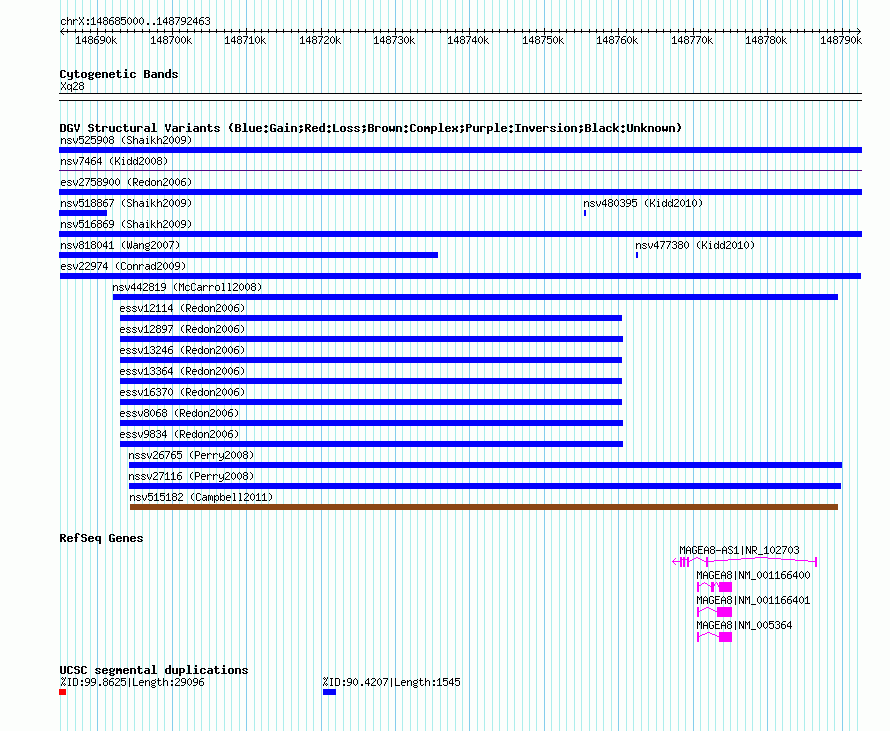890x731 pixels.
Task: Open the Cytogenetic Bands track title
Action: coord(119,74)
